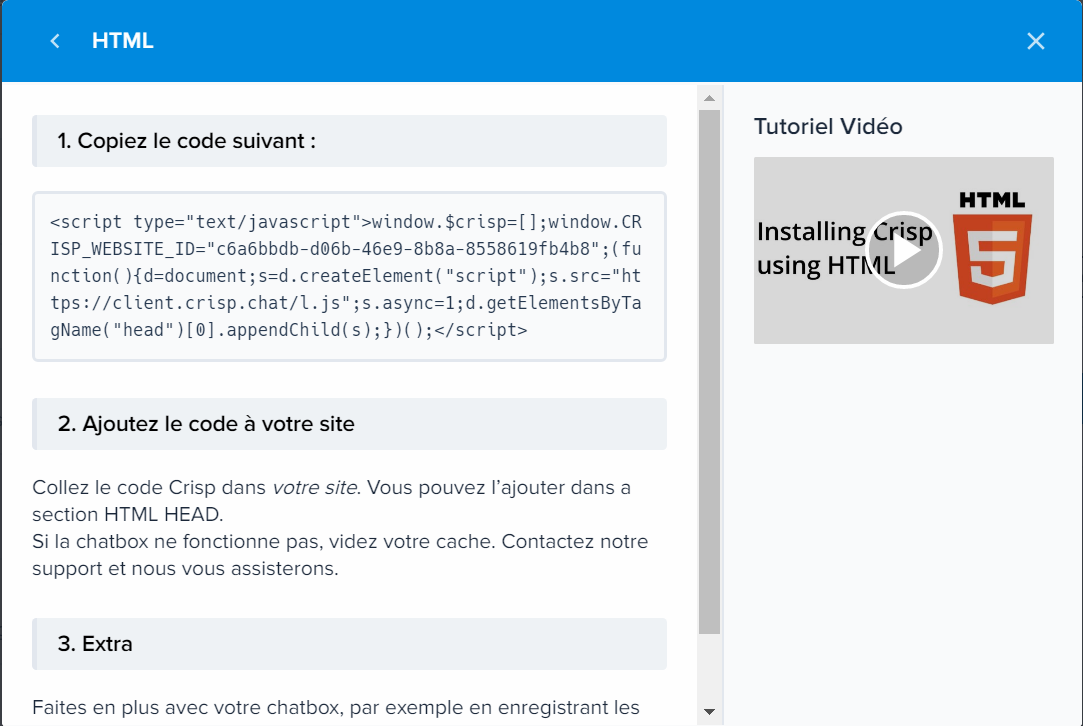Viewport: 1083px width, 726px height.
Task: Close the HTML installation dialog
Action: (1035, 41)
